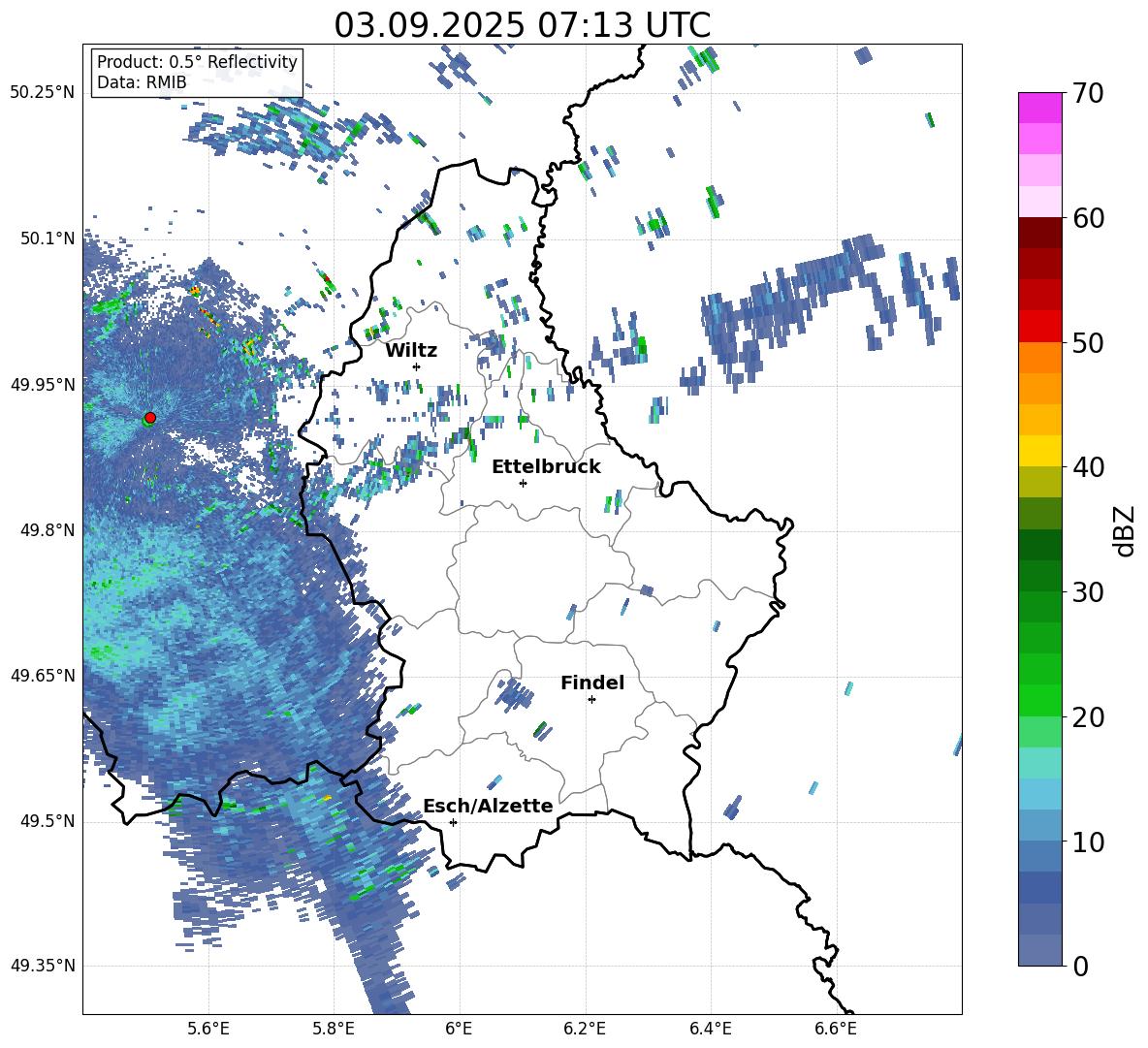Click the Findel city label
The width and height of the screenshot is (1148, 1048).
(x=592, y=683)
